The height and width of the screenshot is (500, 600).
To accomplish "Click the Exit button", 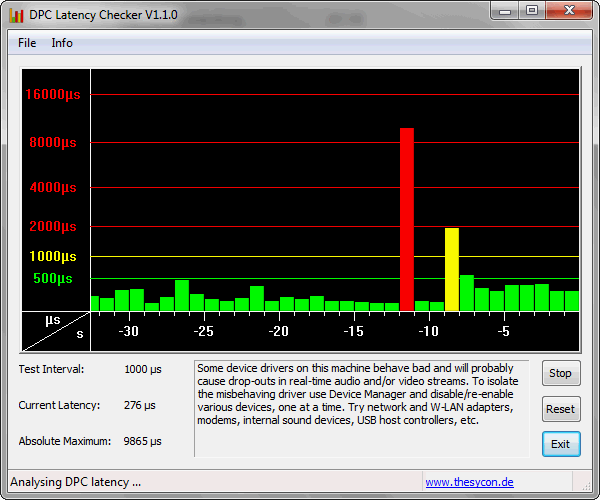I will click(561, 444).
